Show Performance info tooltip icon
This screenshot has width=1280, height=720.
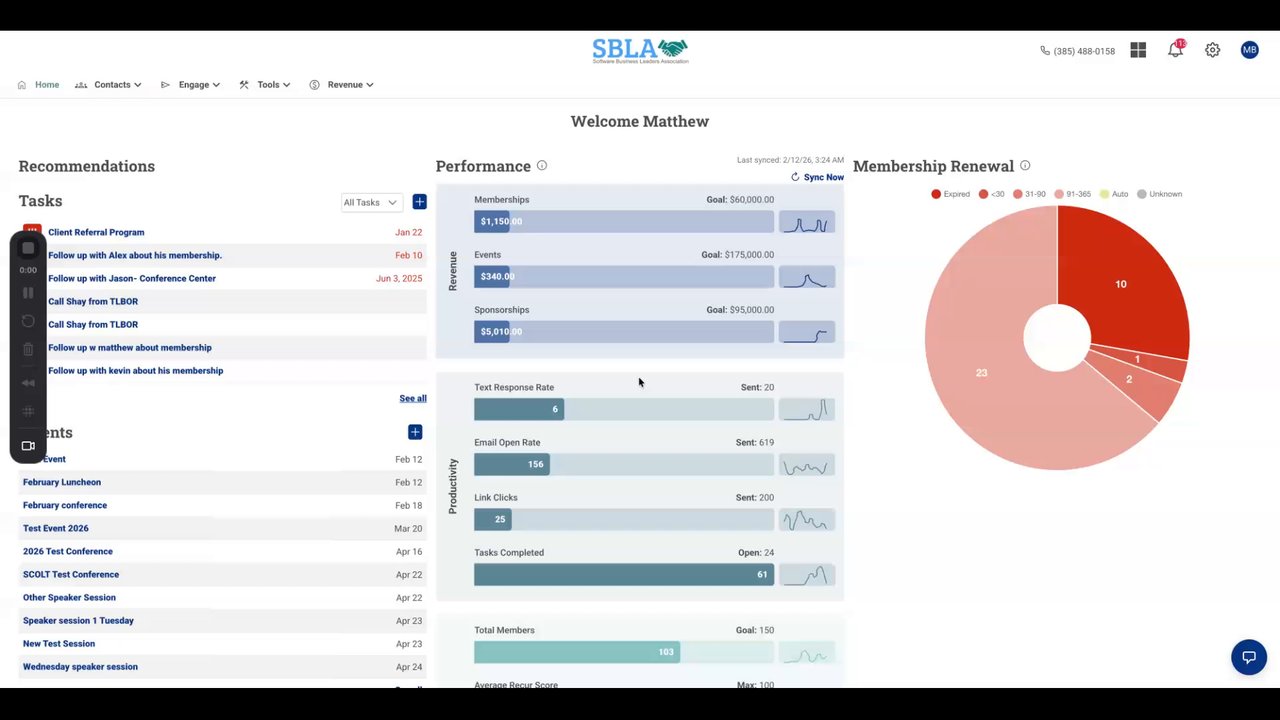click(x=542, y=166)
